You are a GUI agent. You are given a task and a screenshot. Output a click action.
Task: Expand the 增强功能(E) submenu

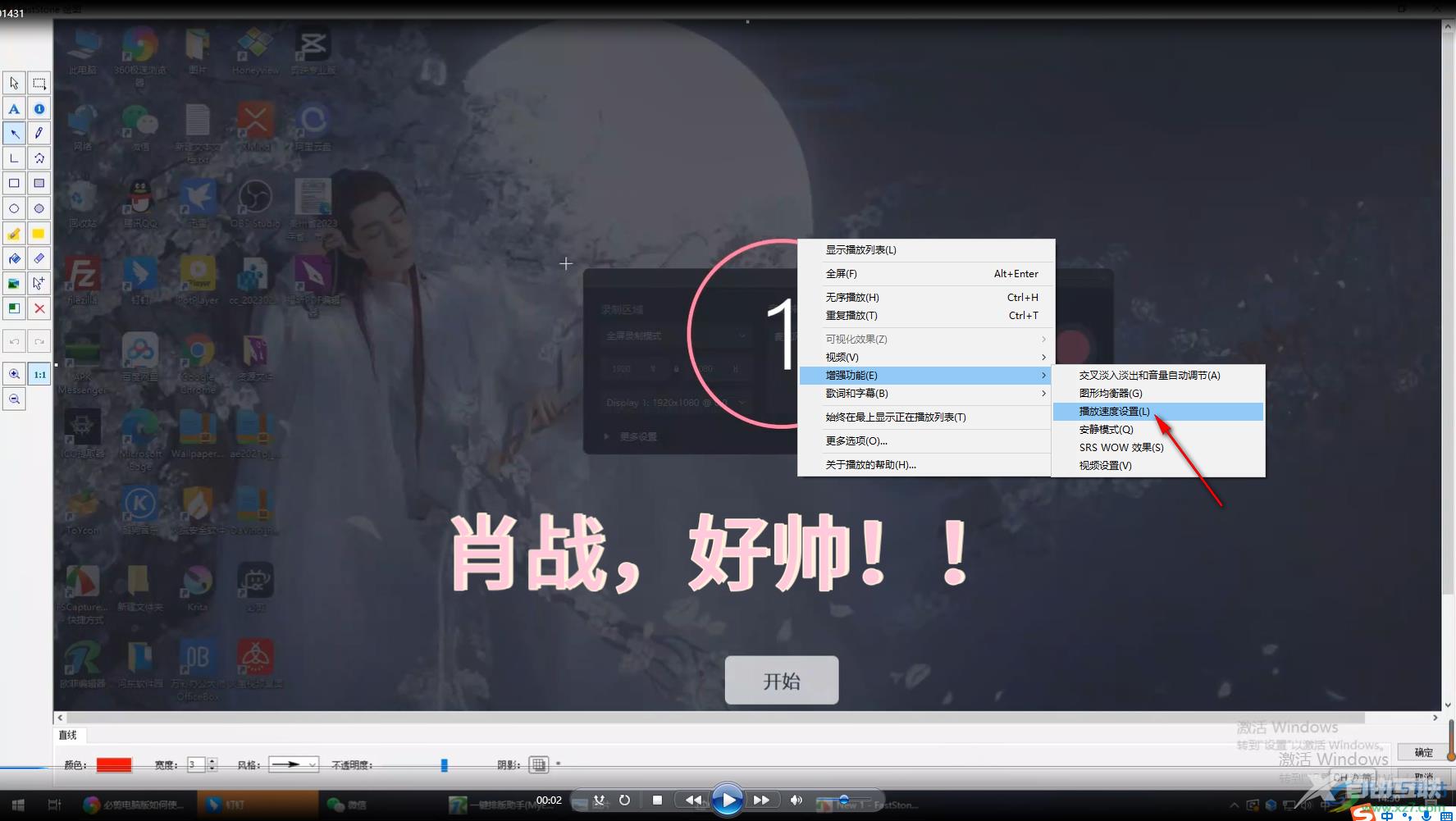pos(926,376)
